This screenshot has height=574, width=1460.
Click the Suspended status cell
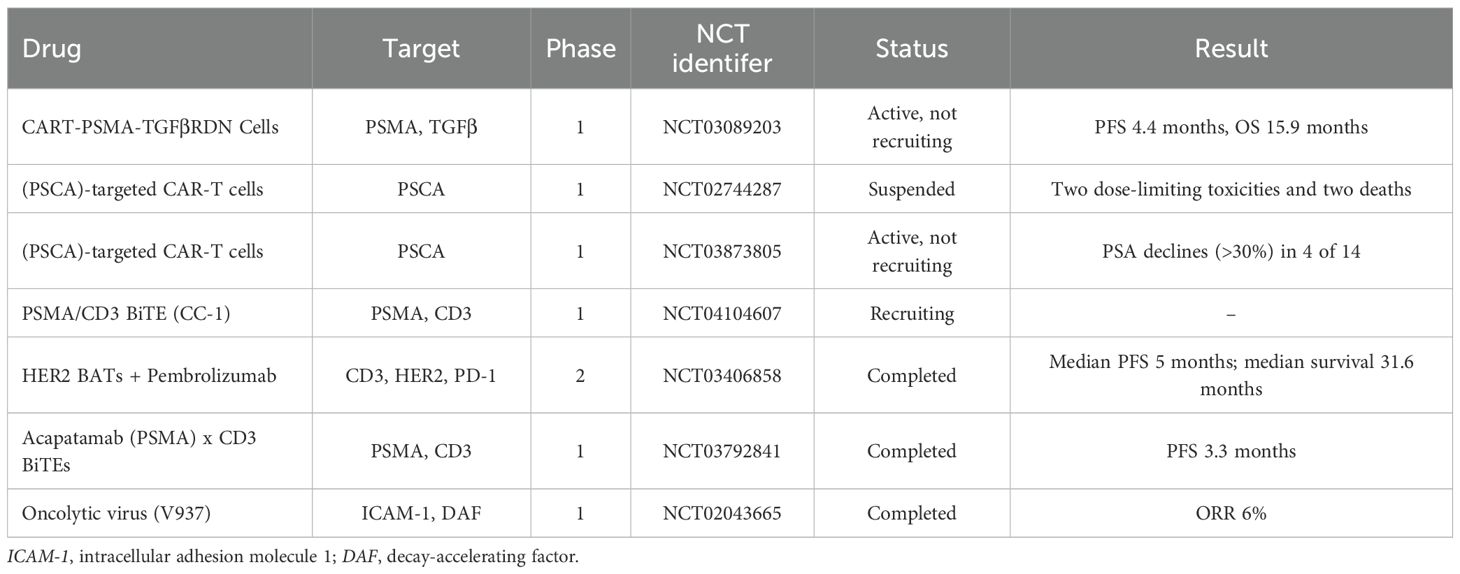(911, 189)
